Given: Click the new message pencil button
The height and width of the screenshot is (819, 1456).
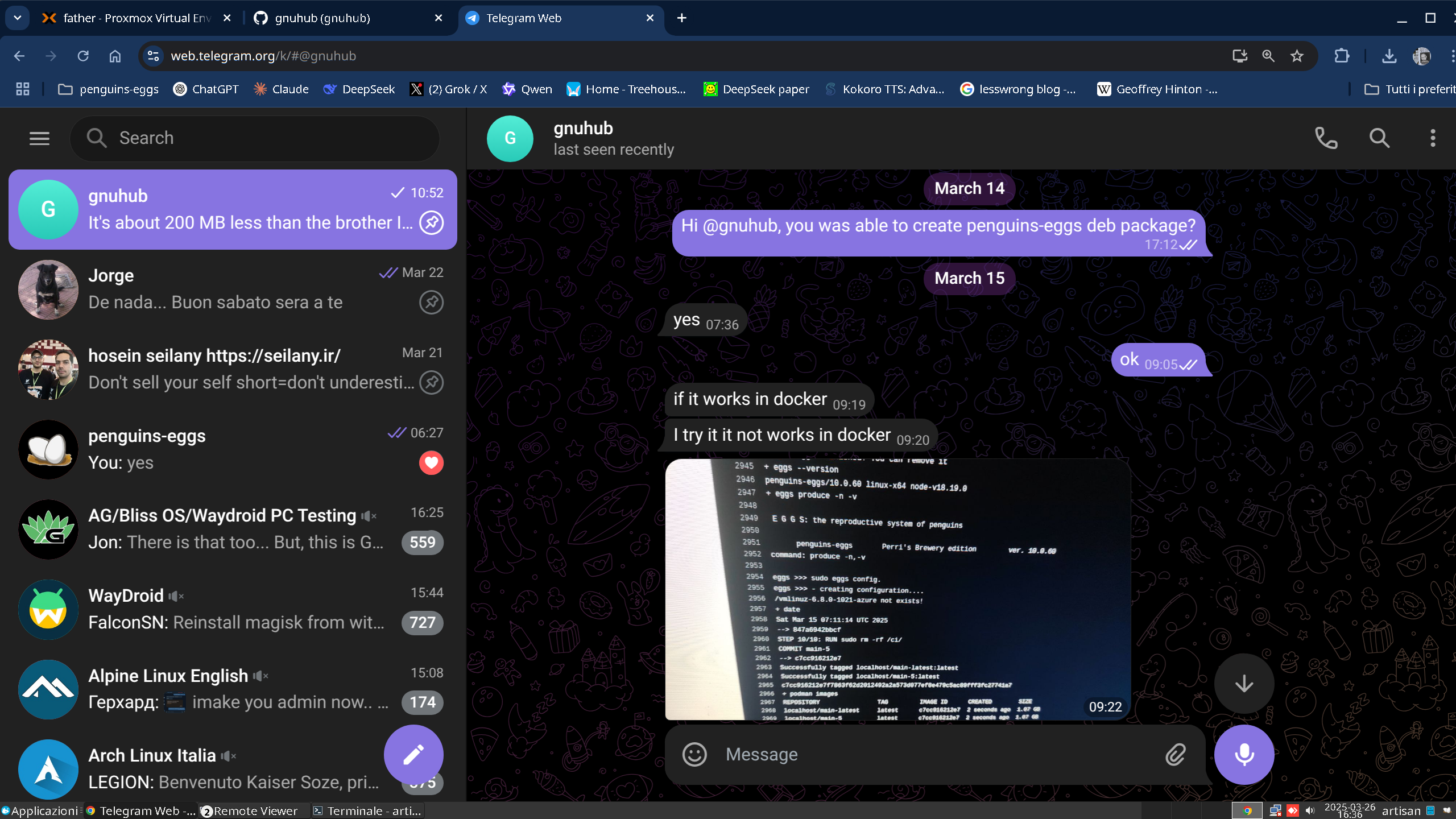Looking at the screenshot, I should [413, 754].
